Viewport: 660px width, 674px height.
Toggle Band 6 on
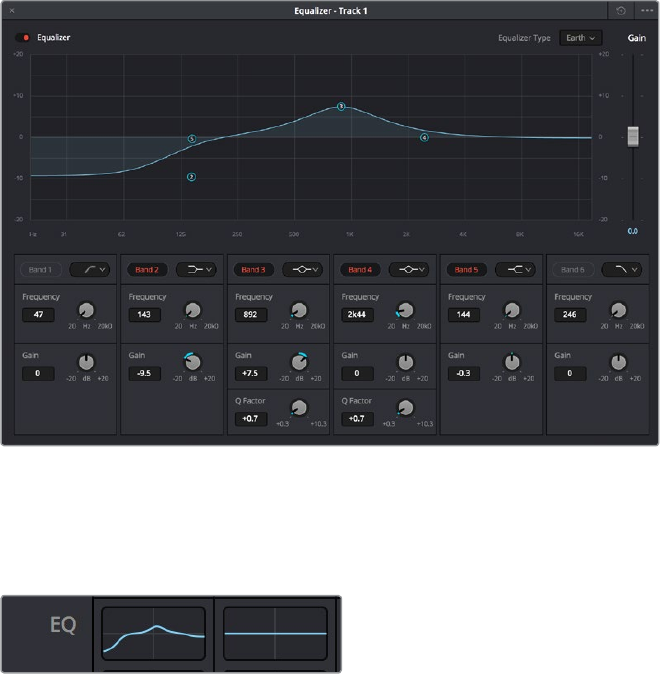(573, 270)
